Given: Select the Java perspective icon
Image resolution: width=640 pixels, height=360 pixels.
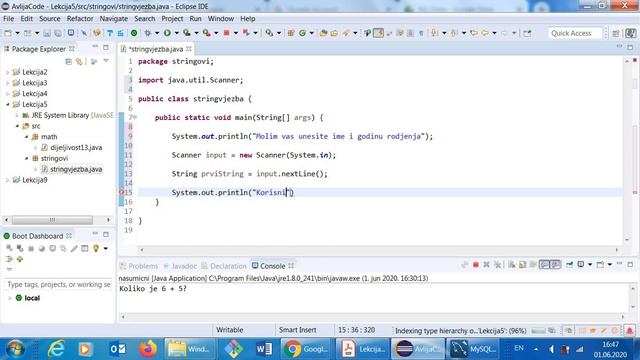Looking at the screenshot, I should (x=631, y=33).
